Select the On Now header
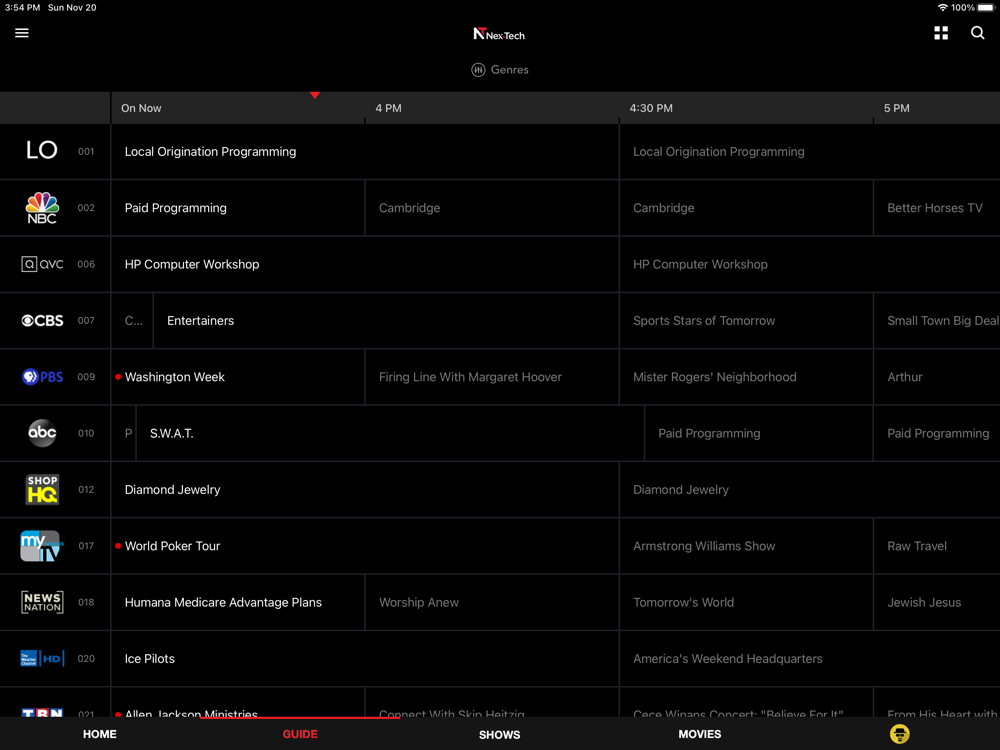This screenshot has height=750, width=1000. tap(141, 108)
